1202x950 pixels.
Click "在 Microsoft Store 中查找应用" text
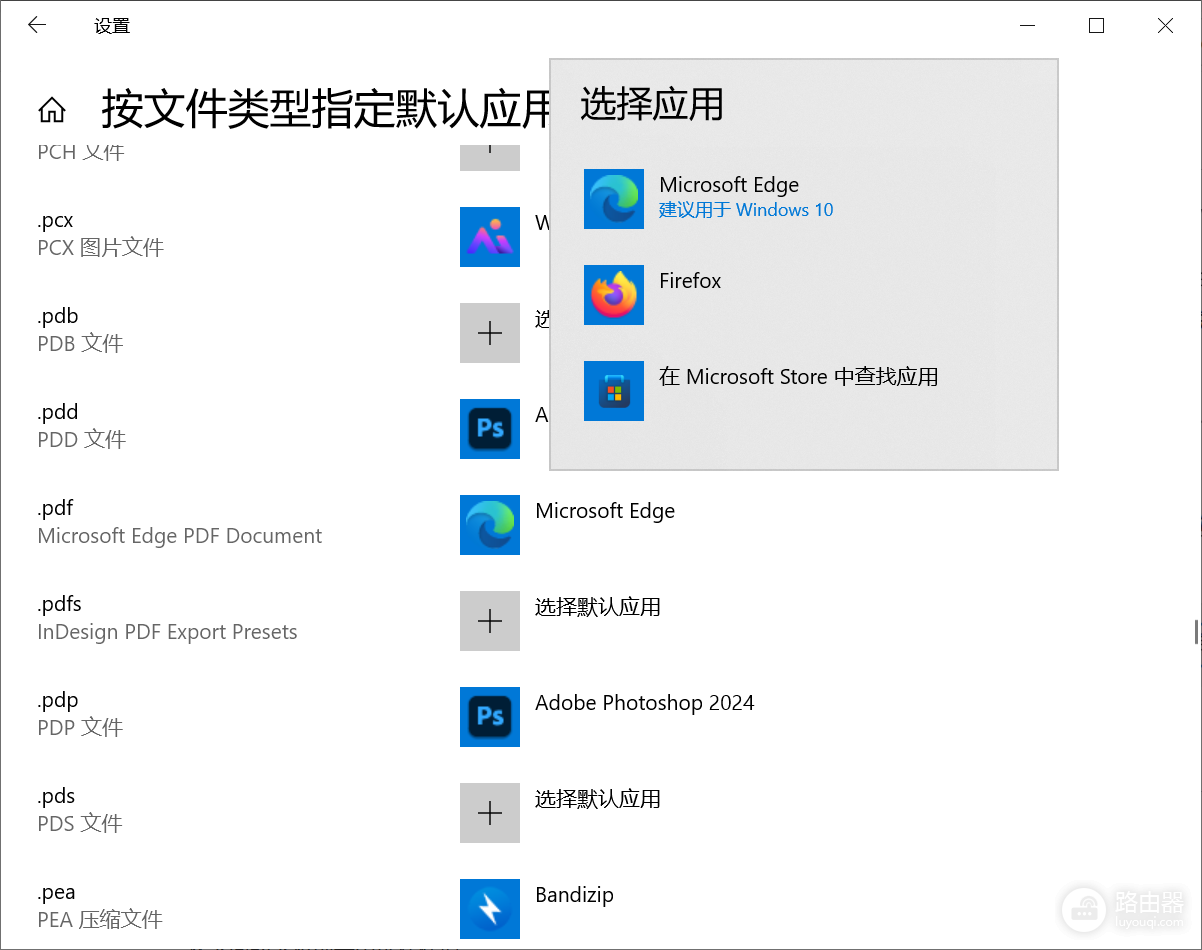(798, 377)
